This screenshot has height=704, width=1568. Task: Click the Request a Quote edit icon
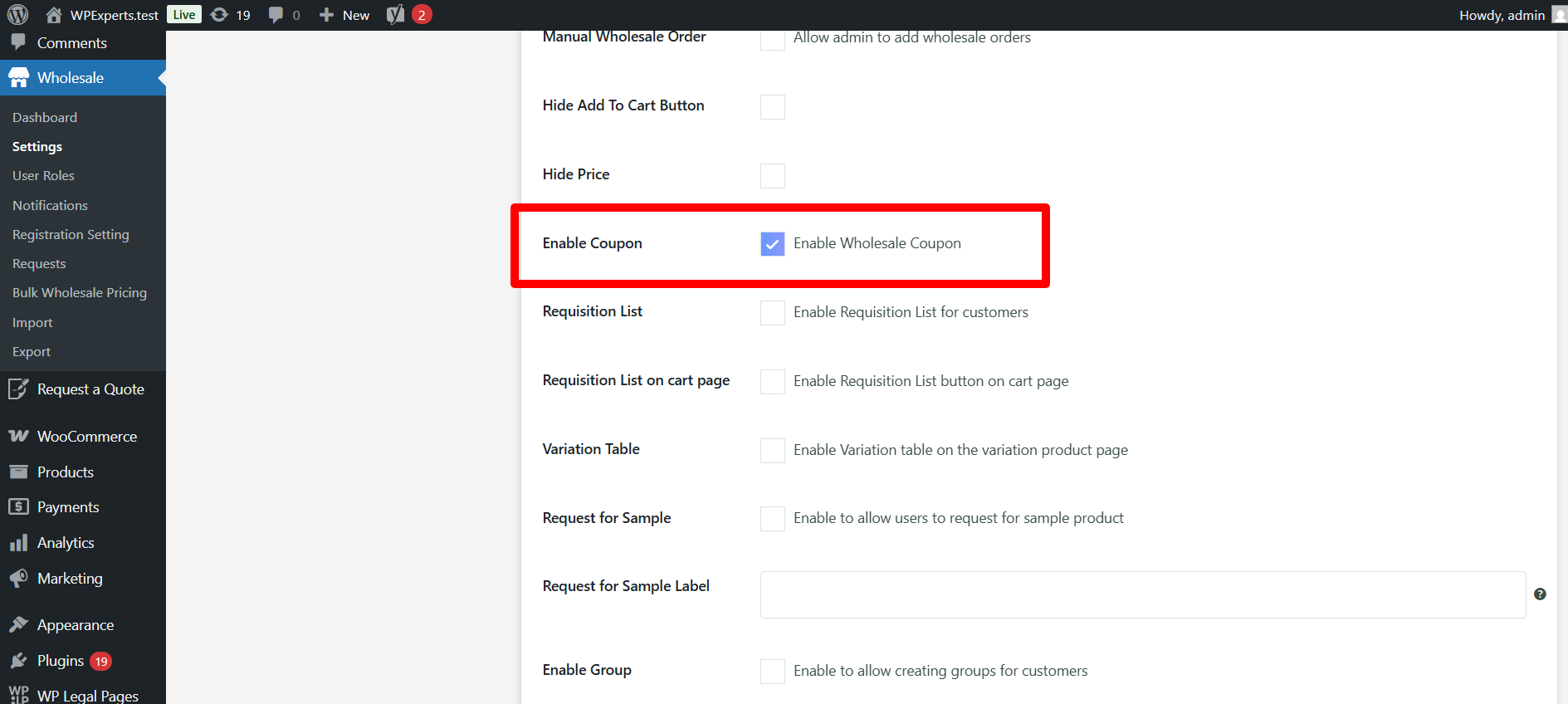(18, 389)
